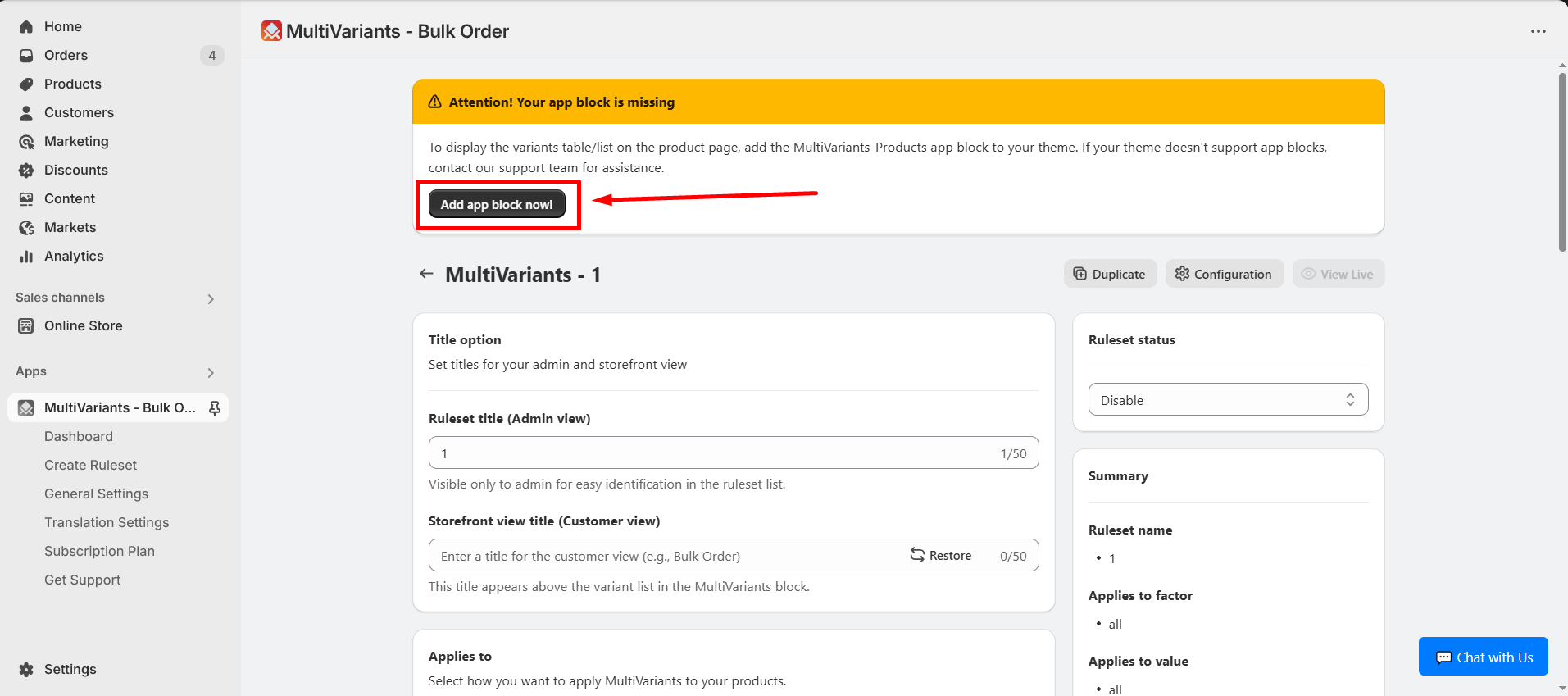Click the page vertical scrollbar
Image resolution: width=1568 pixels, height=696 pixels.
(x=1562, y=162)
